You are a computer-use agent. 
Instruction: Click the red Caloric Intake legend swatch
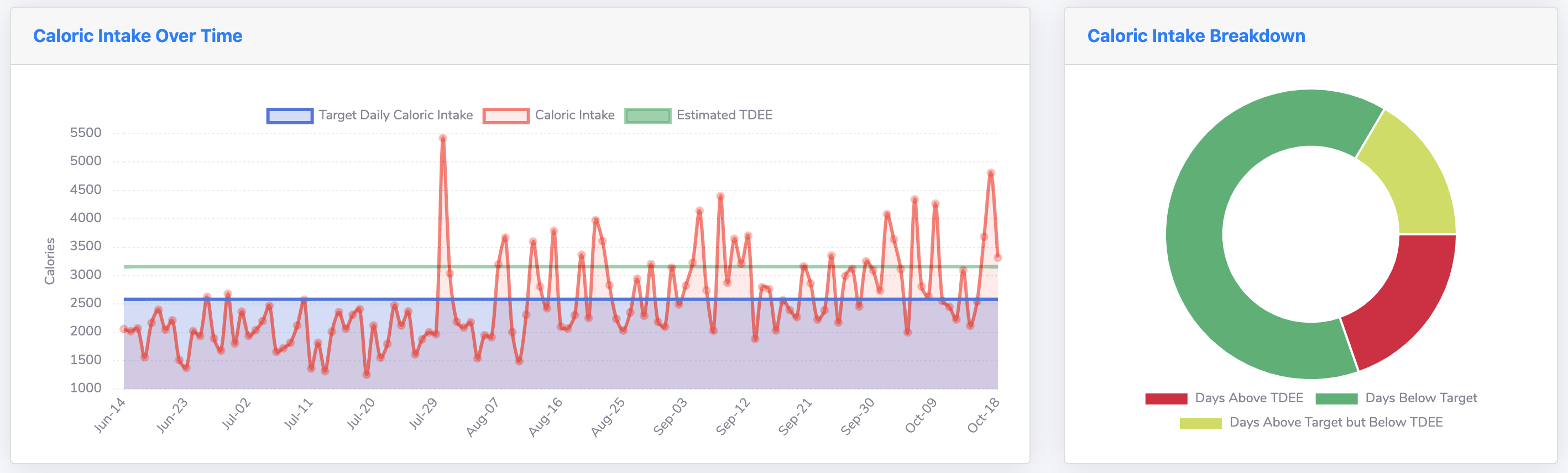tap(506, 115)
